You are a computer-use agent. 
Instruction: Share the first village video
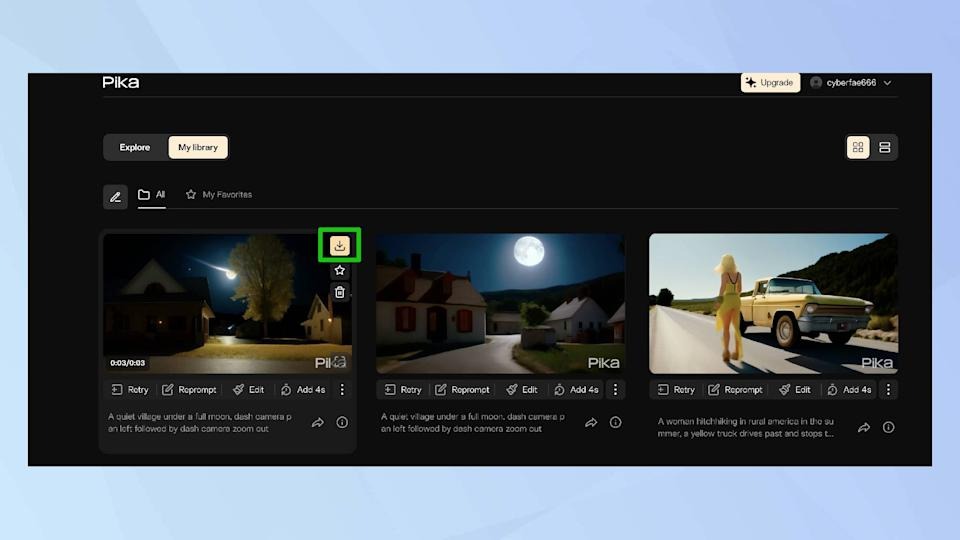point(318,422)
